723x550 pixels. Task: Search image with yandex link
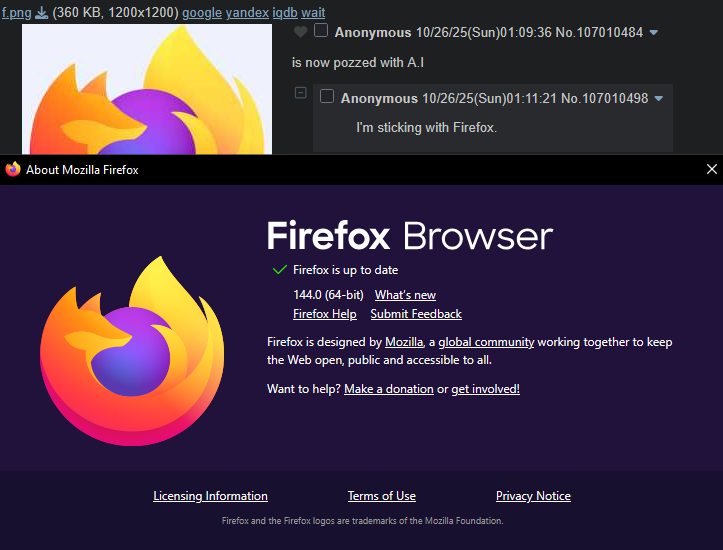pyautogui.click(x=247, y=12)
